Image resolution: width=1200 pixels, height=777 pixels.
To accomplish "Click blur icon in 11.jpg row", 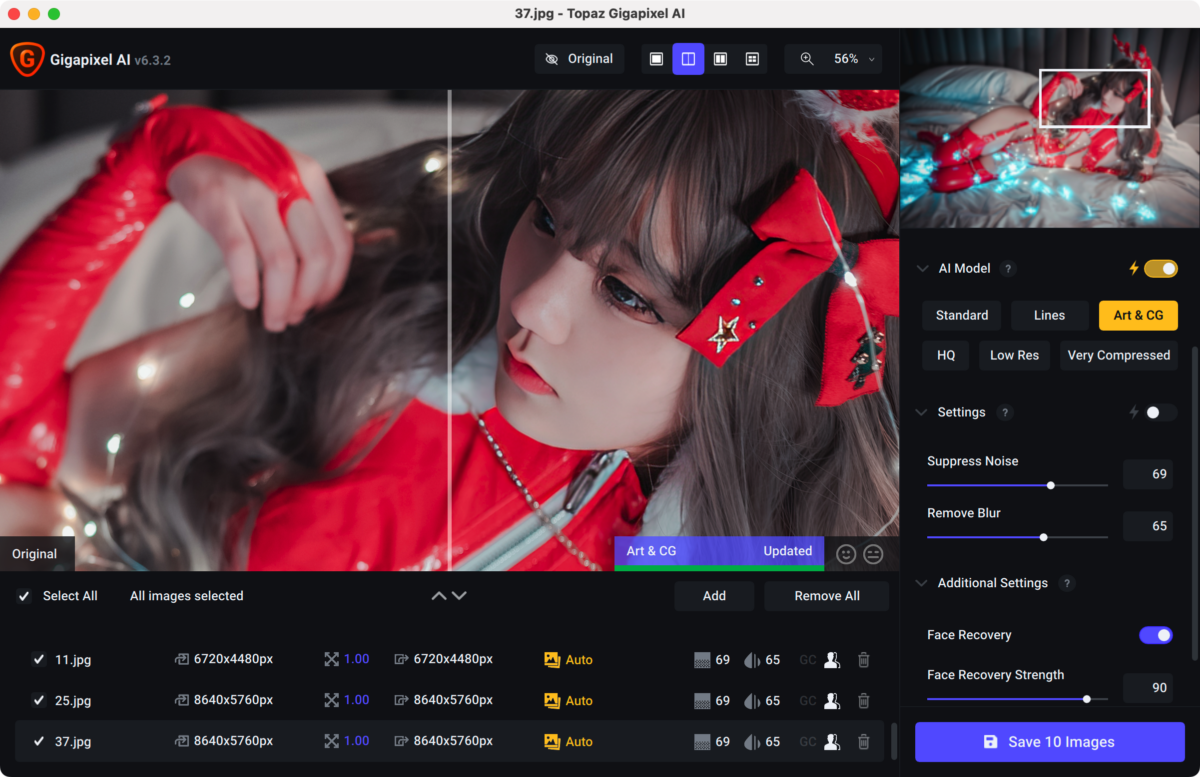I will 753,660.
